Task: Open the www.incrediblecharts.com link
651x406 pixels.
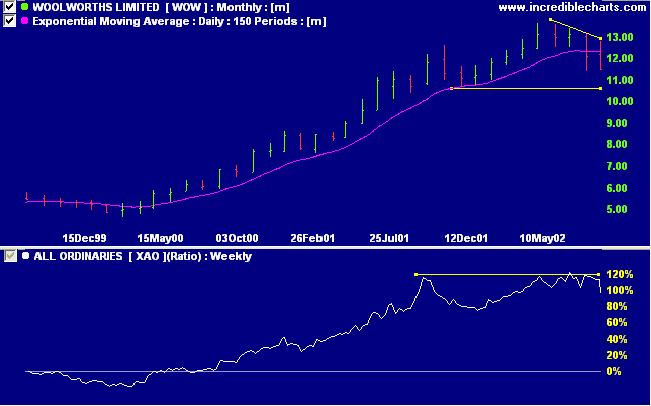Action: pyautogui.click(x=572, y=7)
